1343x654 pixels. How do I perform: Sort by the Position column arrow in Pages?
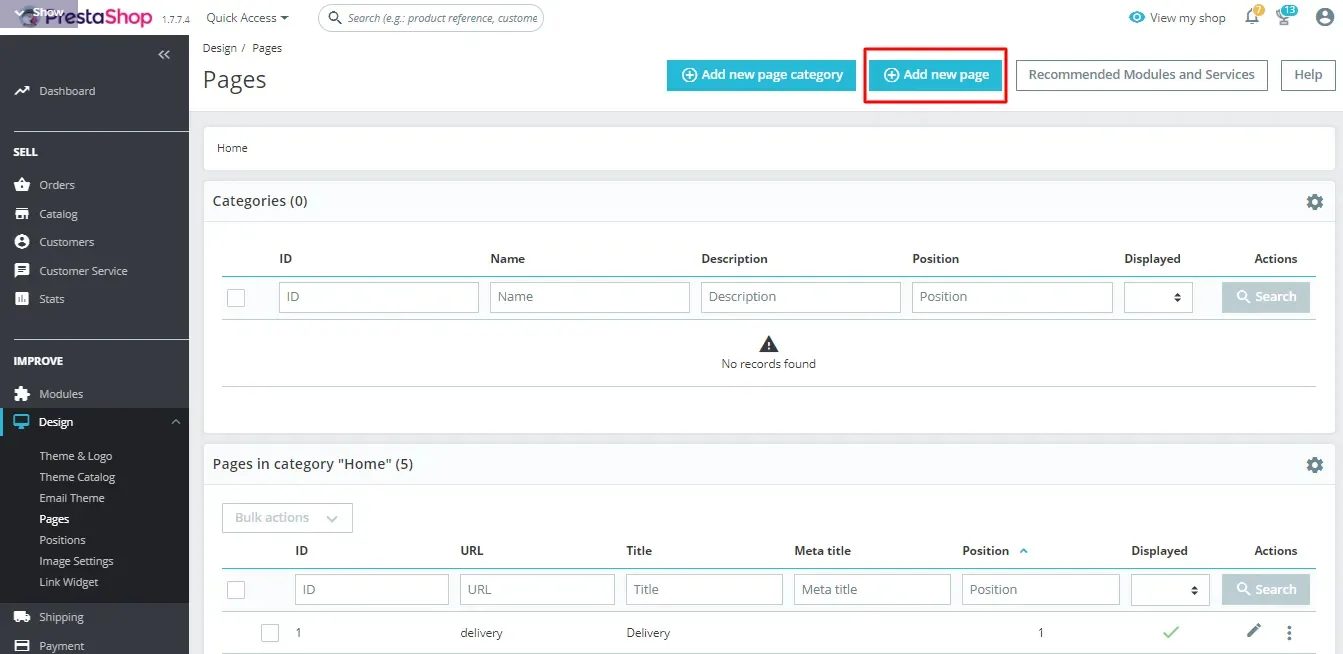pyautogui.click(x=1023, y=551)
